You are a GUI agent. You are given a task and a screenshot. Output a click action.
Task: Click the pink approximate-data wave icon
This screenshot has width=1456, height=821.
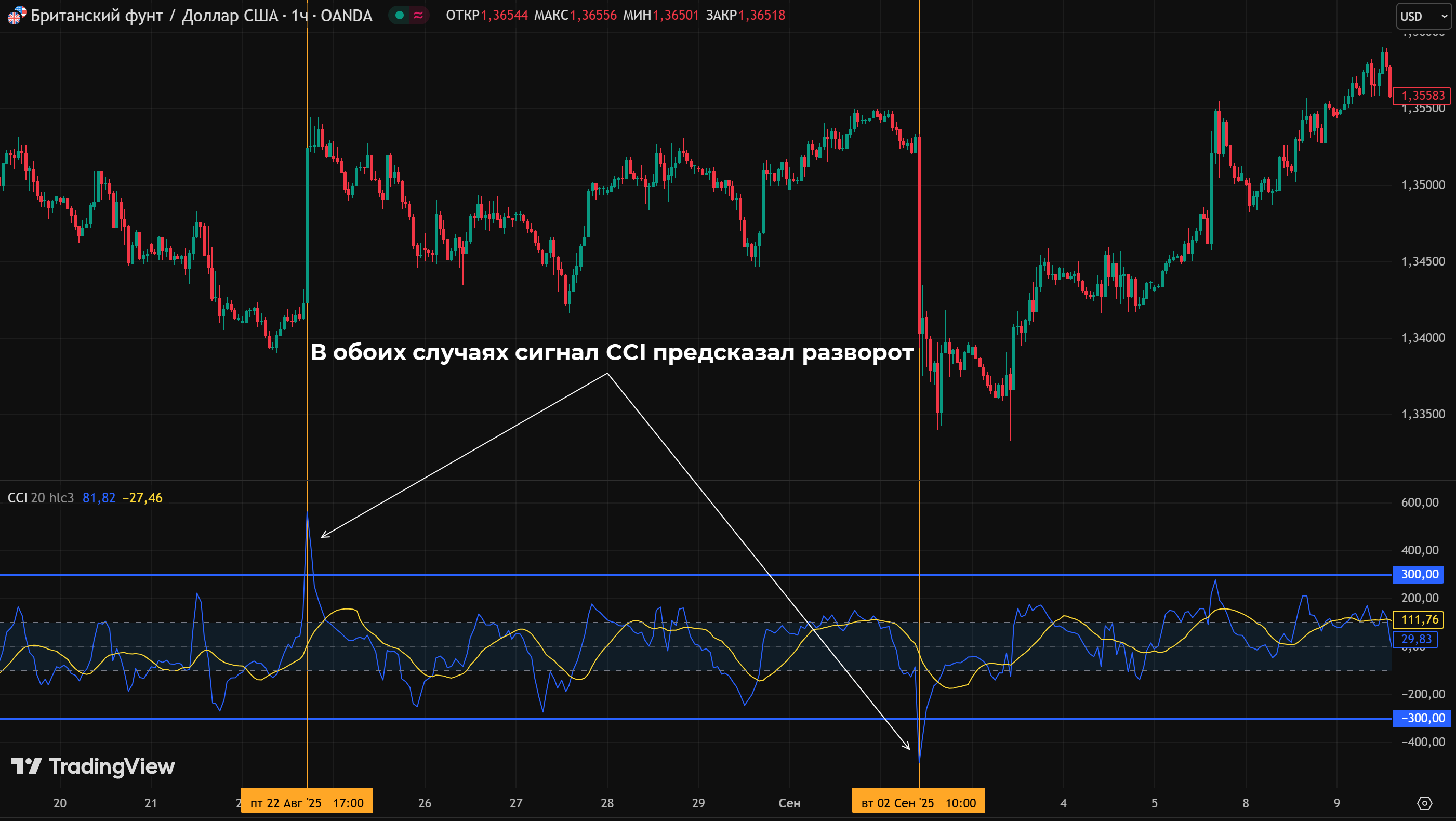coord(418,15)
